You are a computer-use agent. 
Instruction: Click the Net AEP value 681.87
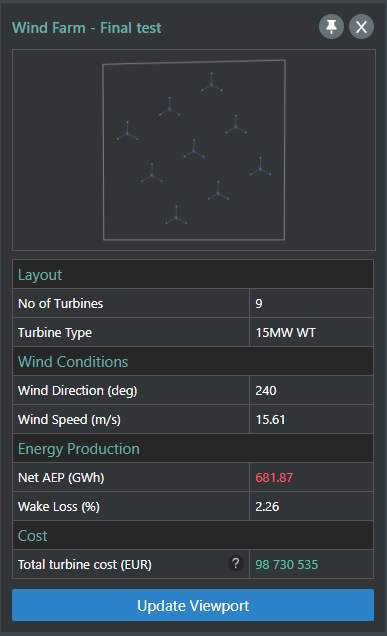coord(274,477)
